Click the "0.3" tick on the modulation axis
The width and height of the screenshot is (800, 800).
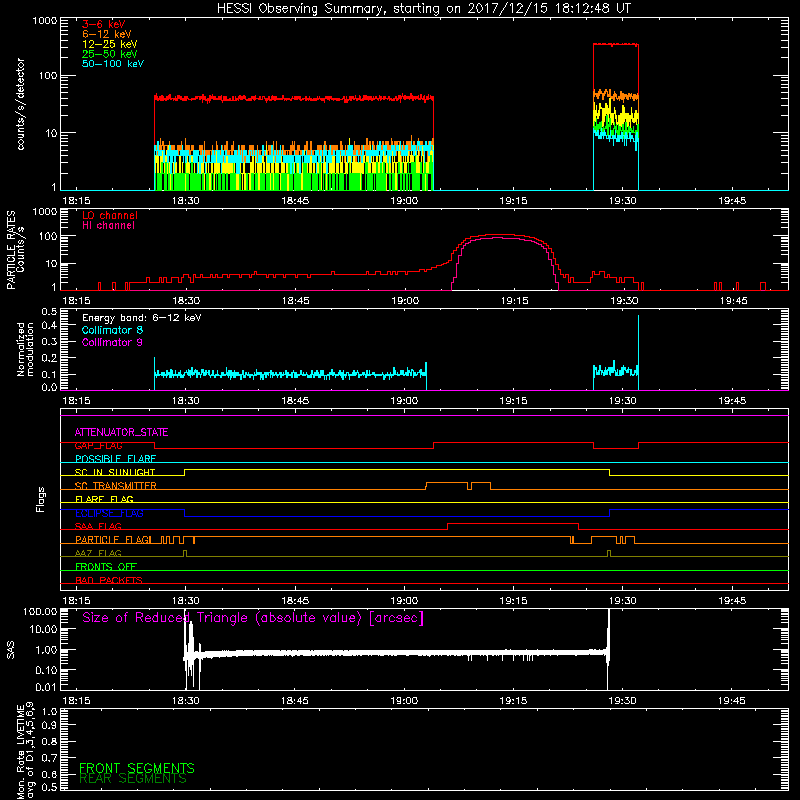[x=49, y=341]
